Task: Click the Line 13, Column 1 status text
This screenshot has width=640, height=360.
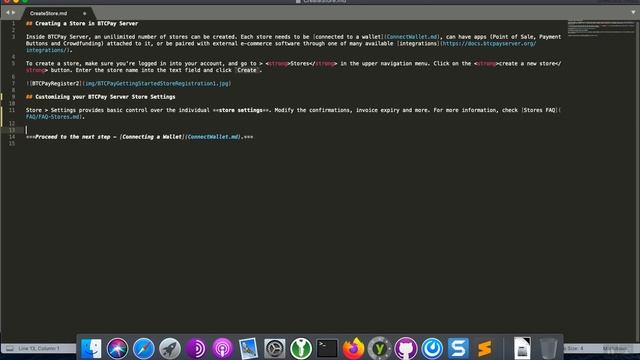Action: tap(39, 348)
